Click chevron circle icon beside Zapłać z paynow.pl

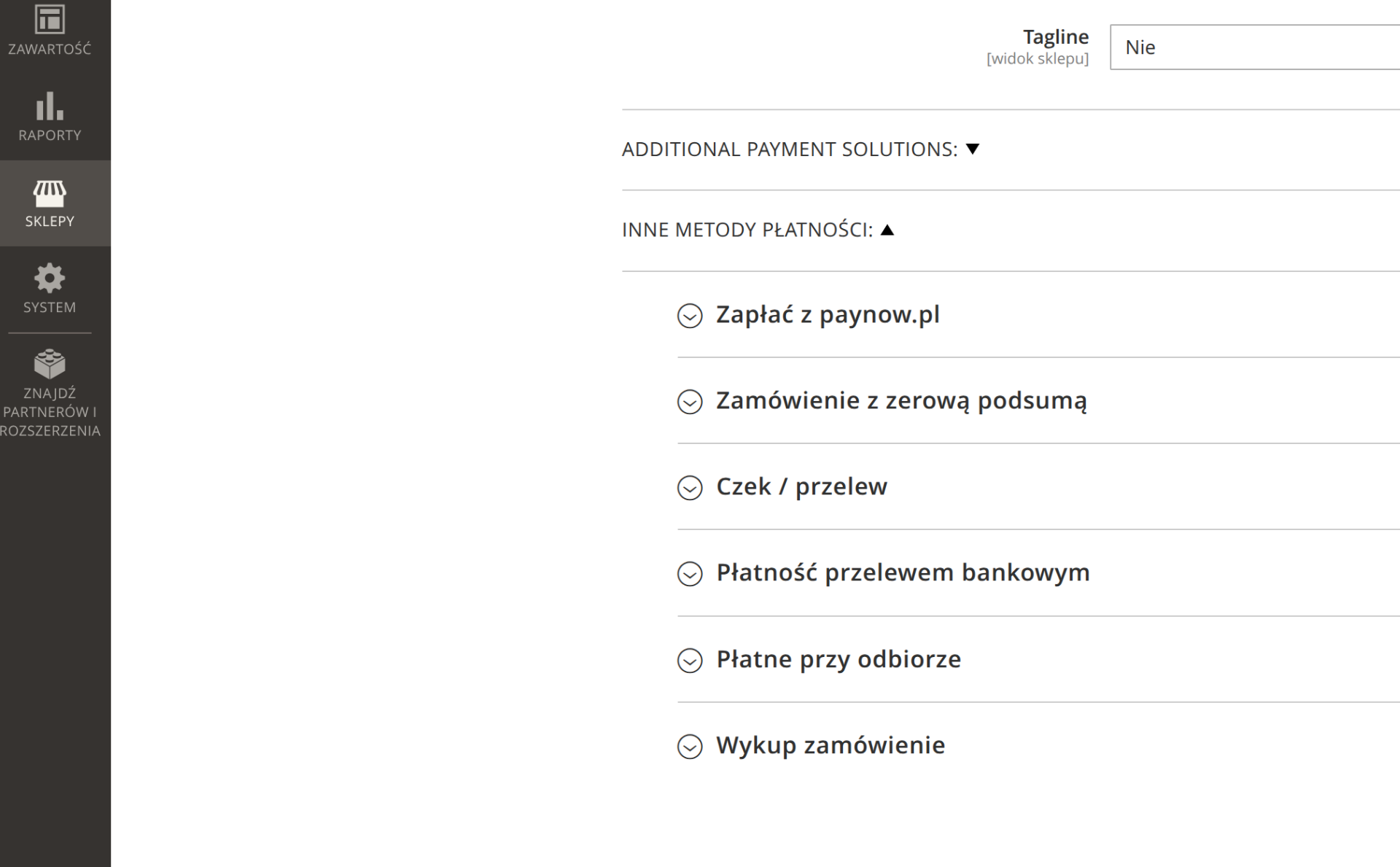click(x=690, y=316)
